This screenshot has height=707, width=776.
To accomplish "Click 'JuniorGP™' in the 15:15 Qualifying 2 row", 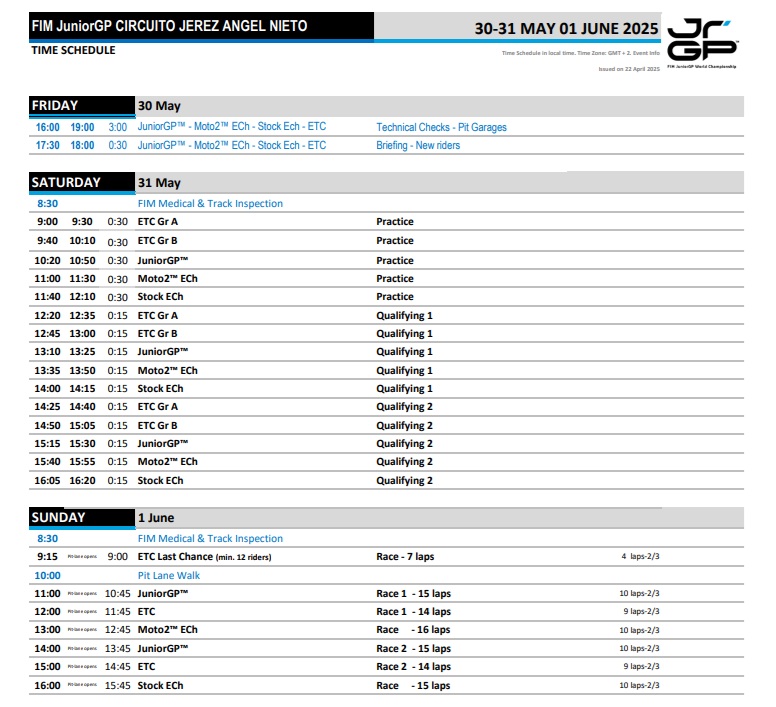I will coord(162,443).
